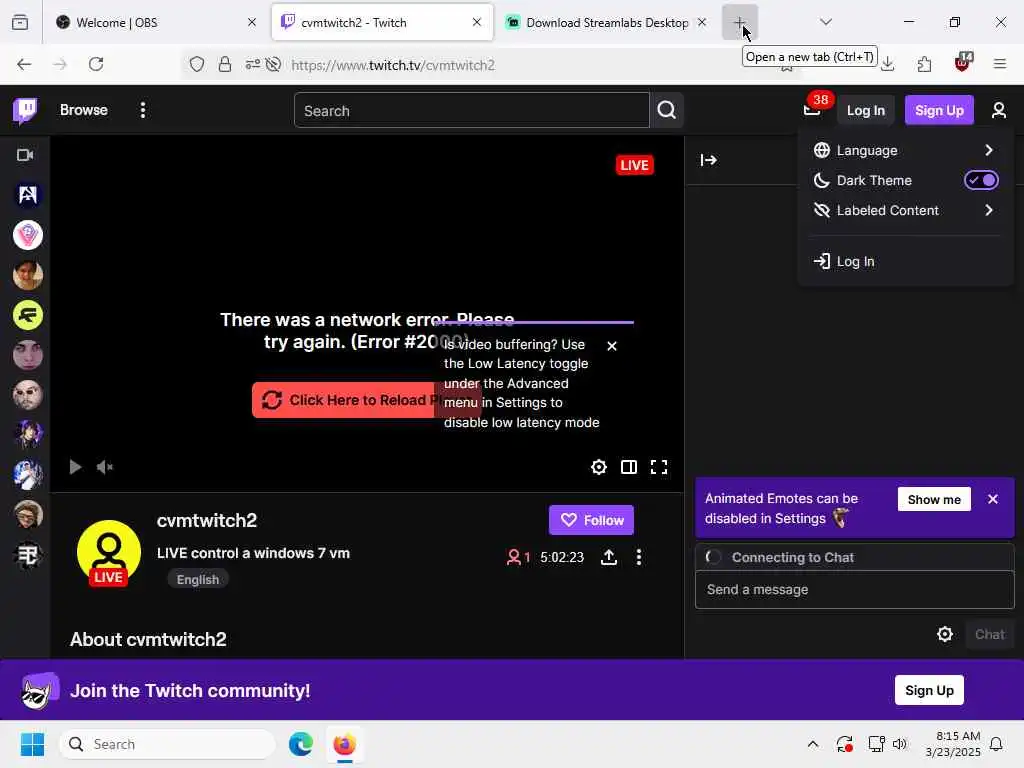Unmute the stream volume icon

click(x=104, y=467)
